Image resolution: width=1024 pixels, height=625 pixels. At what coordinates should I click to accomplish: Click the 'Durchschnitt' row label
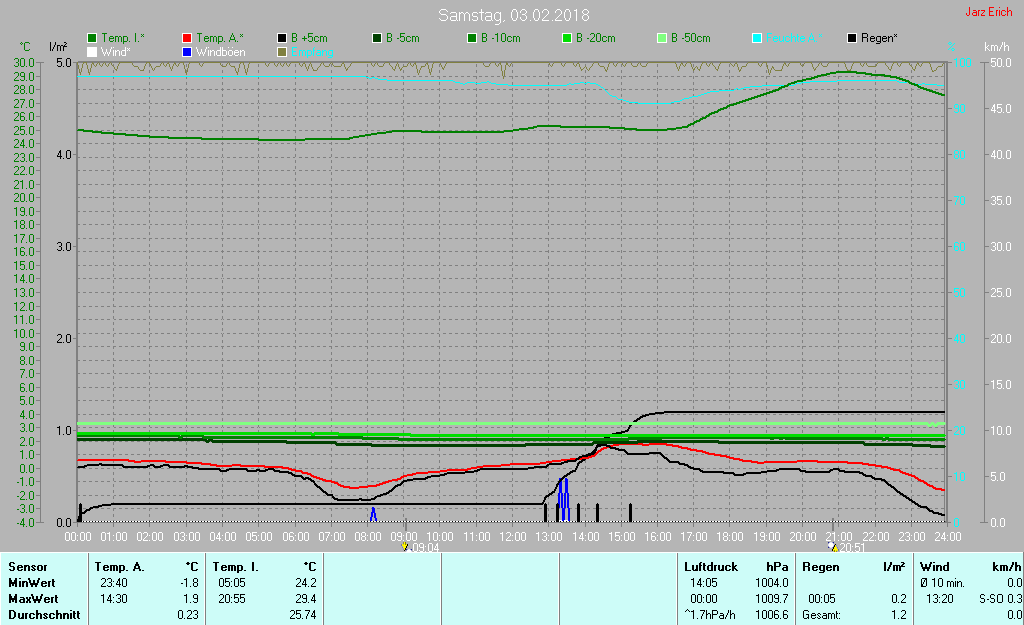click(x=44, y=615)
